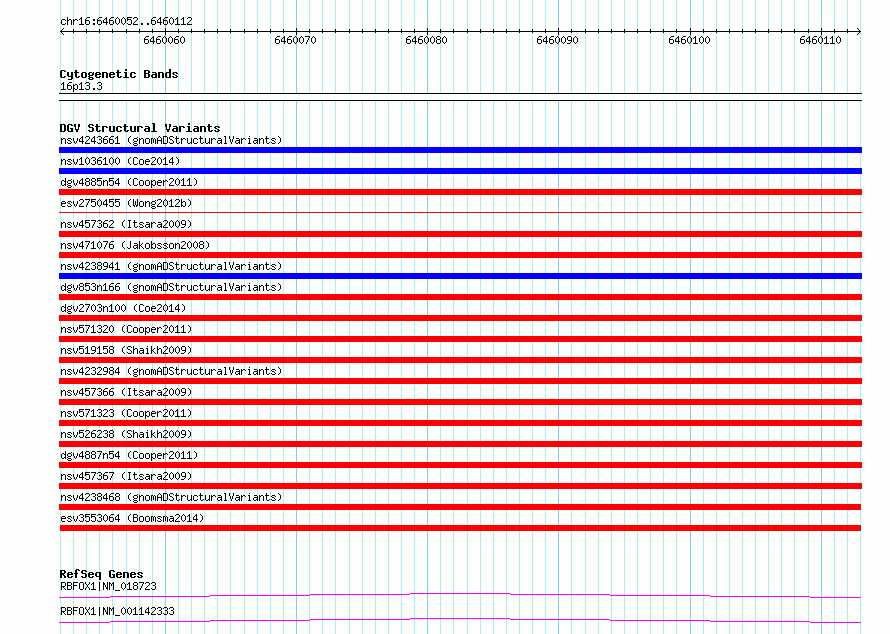The width and height of the screenshot is (890, 634).
Task: Click variant label nsv1036100 (Coe2014)
Action: (120, 161)
